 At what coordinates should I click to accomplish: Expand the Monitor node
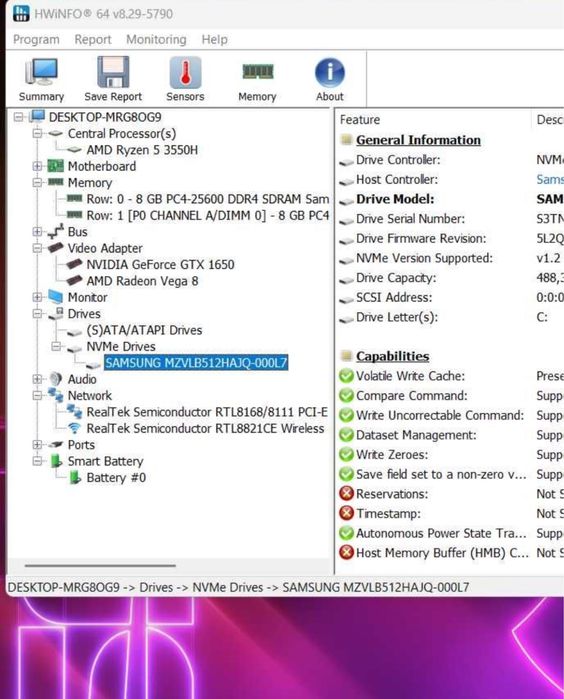(37, 297)
